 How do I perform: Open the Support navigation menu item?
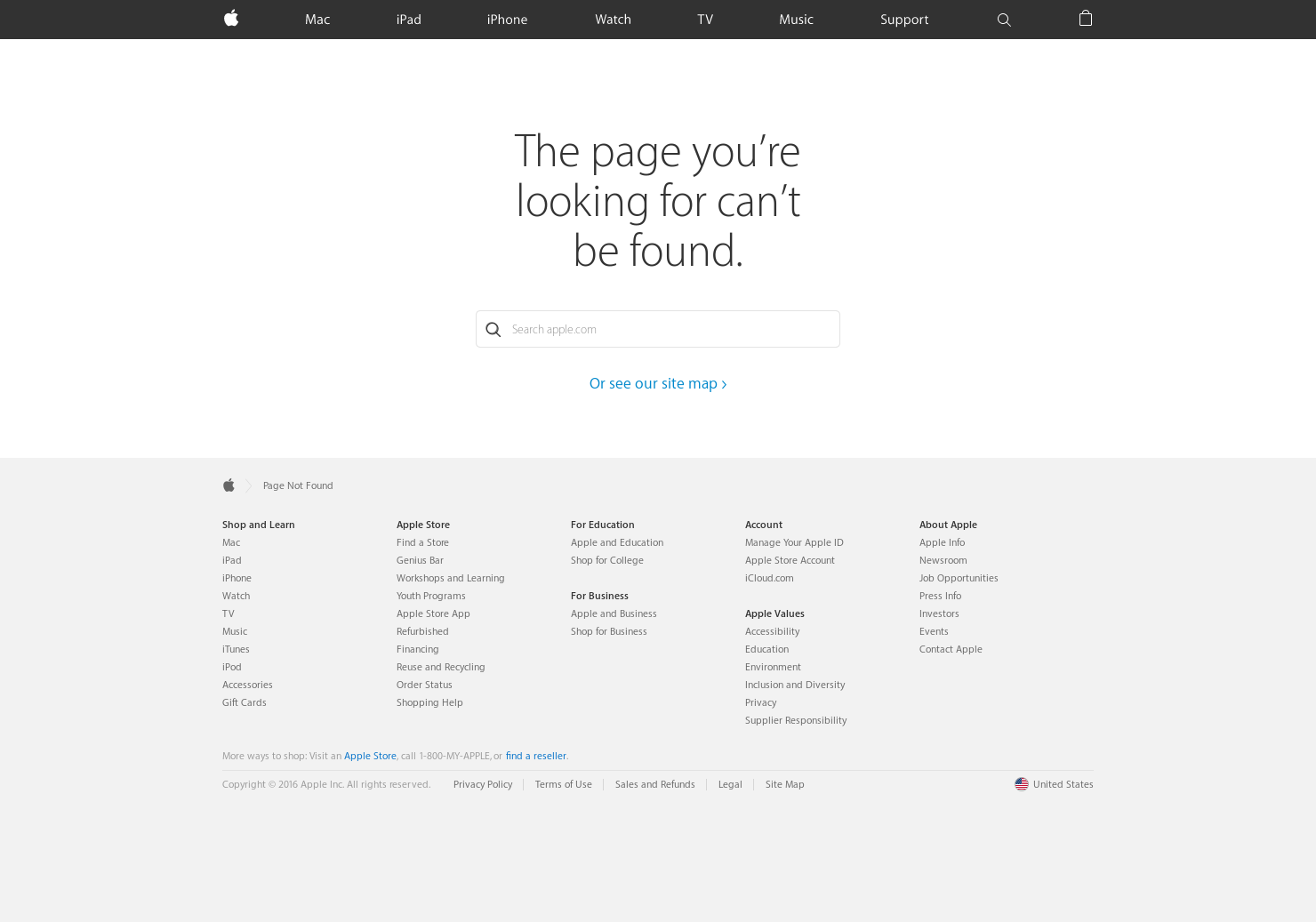coord(904,20)
